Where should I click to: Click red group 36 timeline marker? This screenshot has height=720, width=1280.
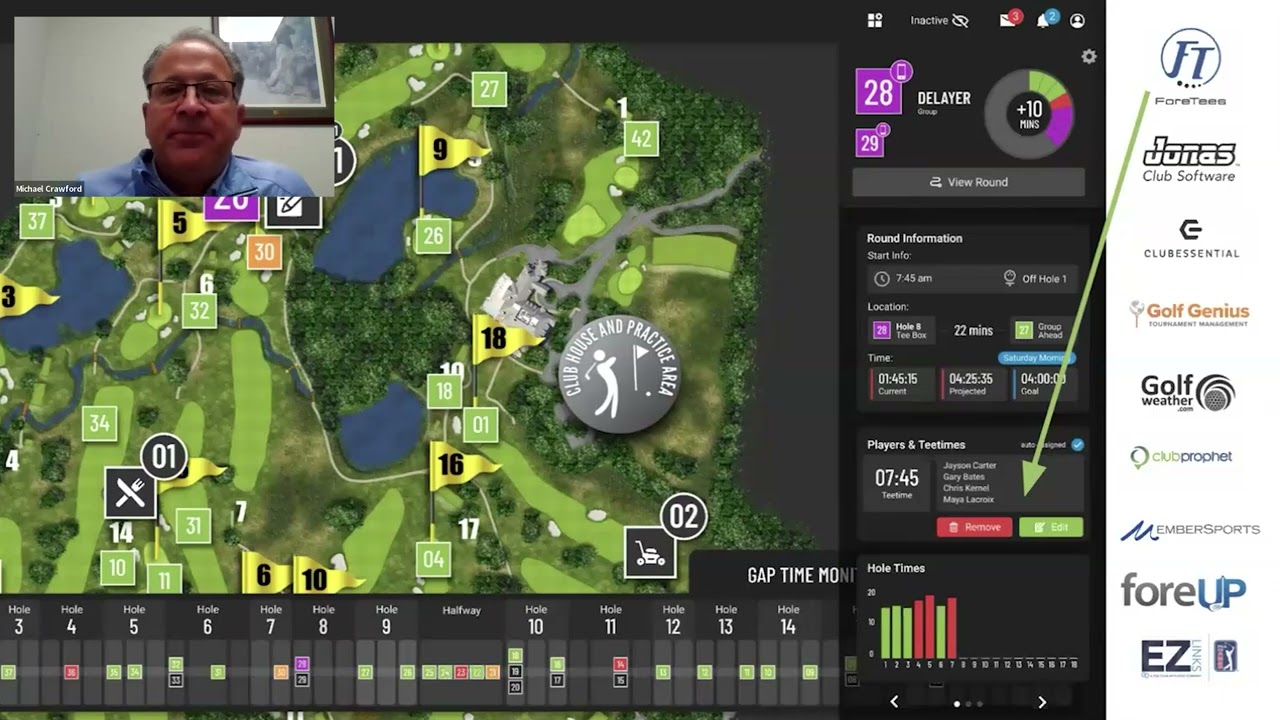point(71,672)
